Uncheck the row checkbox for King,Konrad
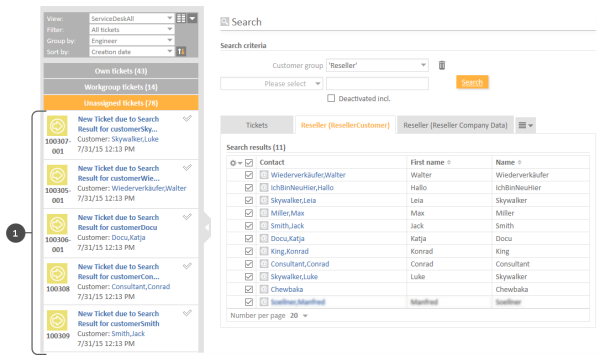This screenshot has height=361, width=600. [x=249, y=251]
